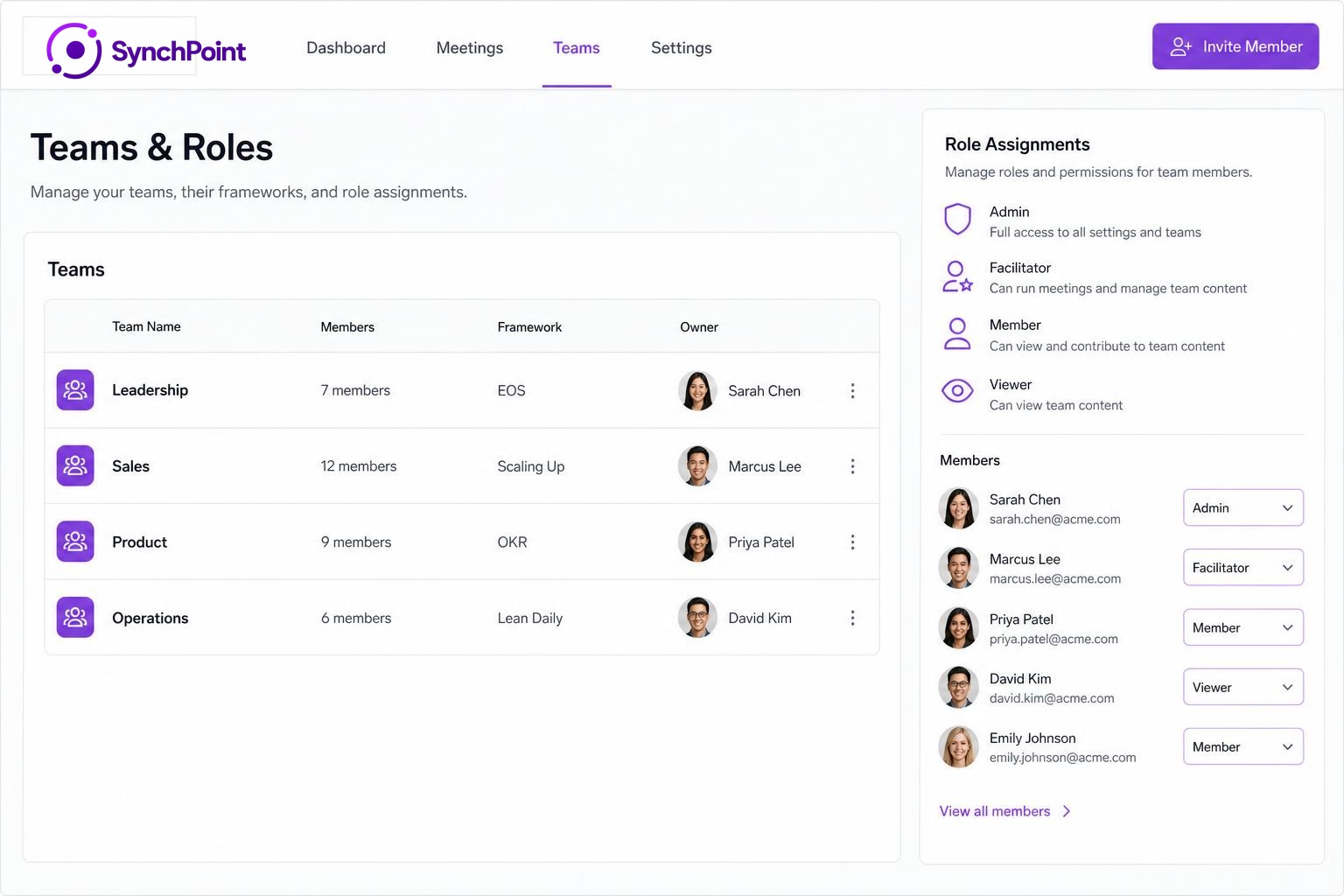Click the EOS framework cell
Viewport: 1344px width, 896px height.
coord(511,390)
